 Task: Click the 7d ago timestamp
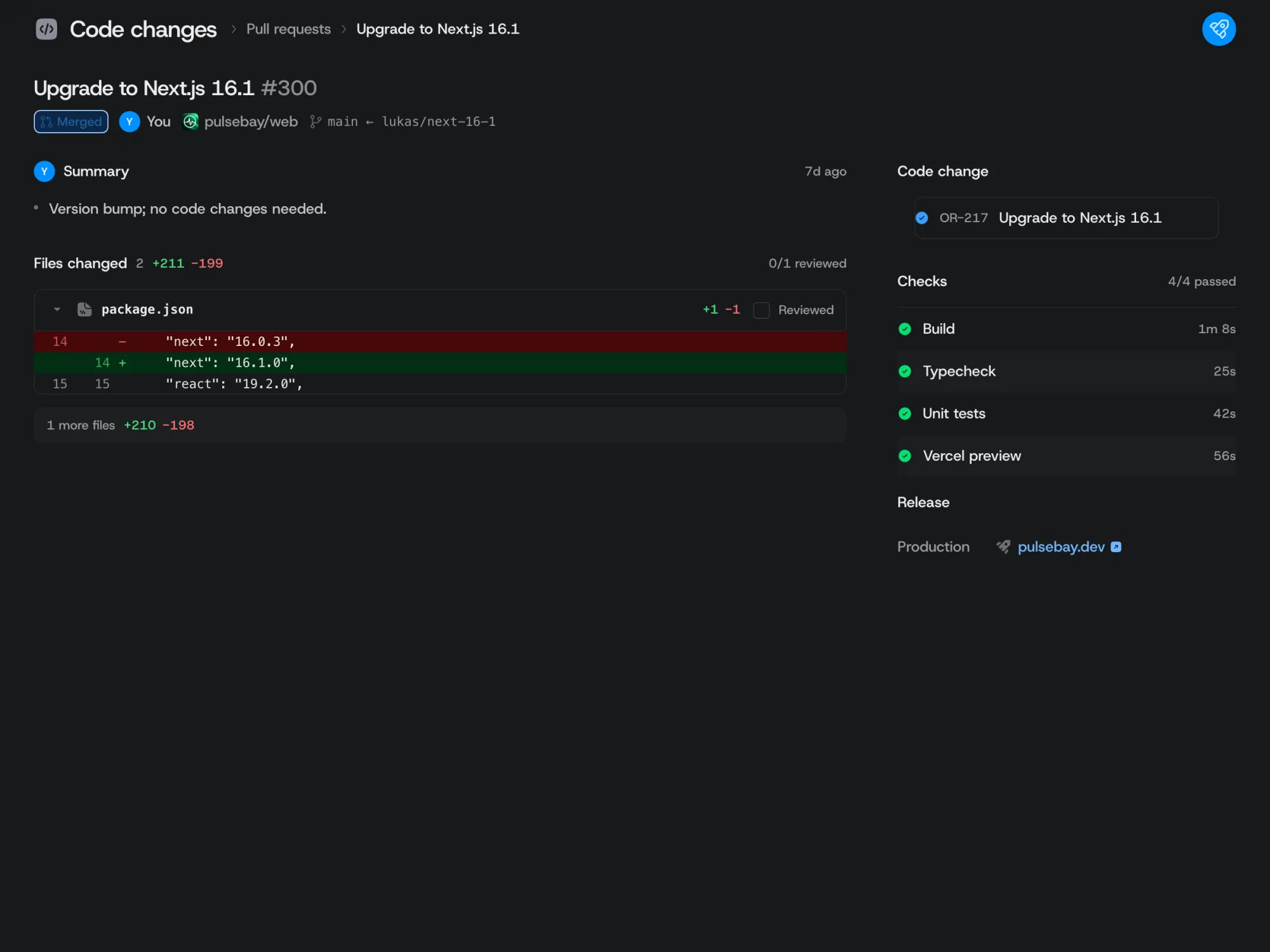pos(825,171)
